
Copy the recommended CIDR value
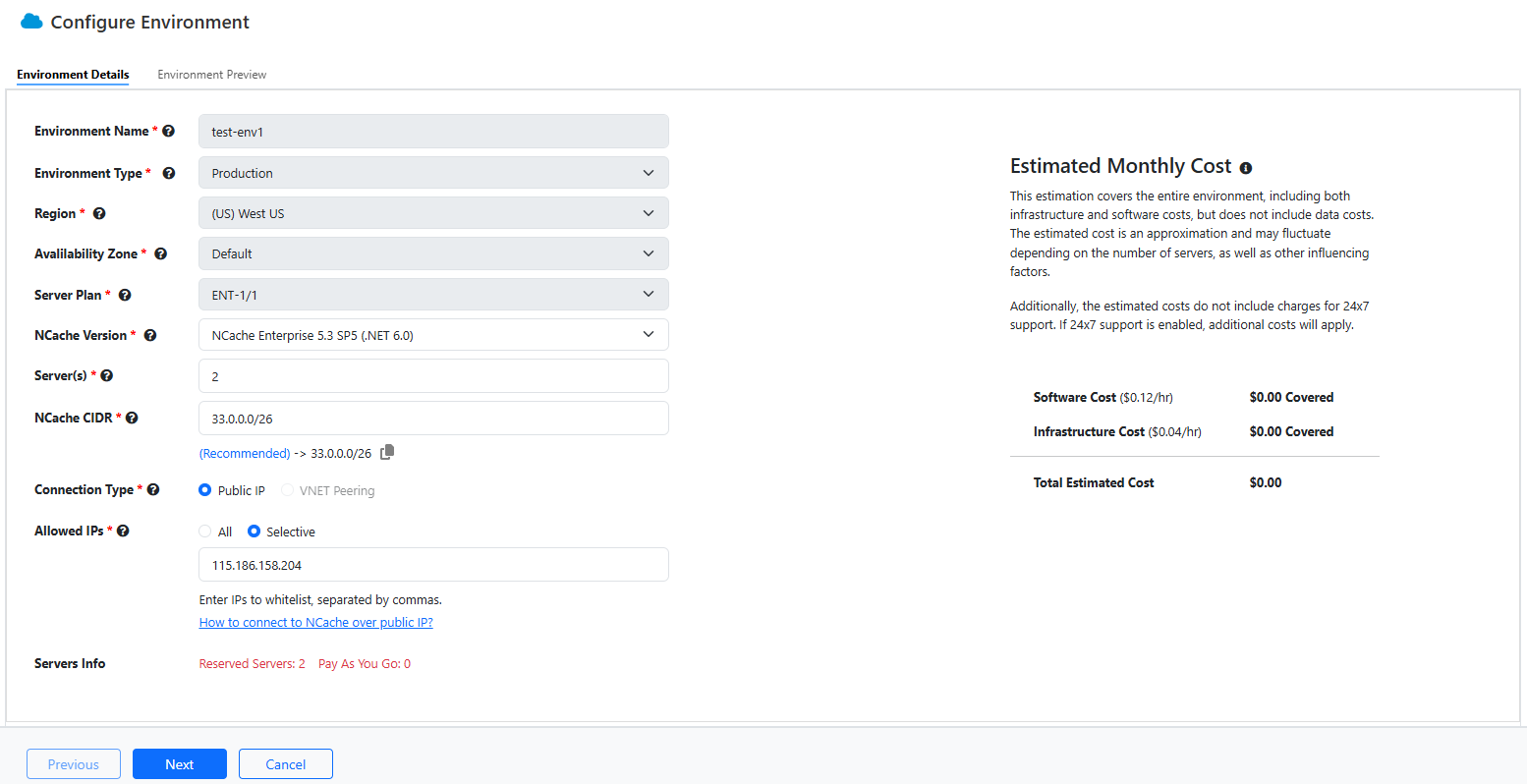pyautogui.click(x=387, y=452)
